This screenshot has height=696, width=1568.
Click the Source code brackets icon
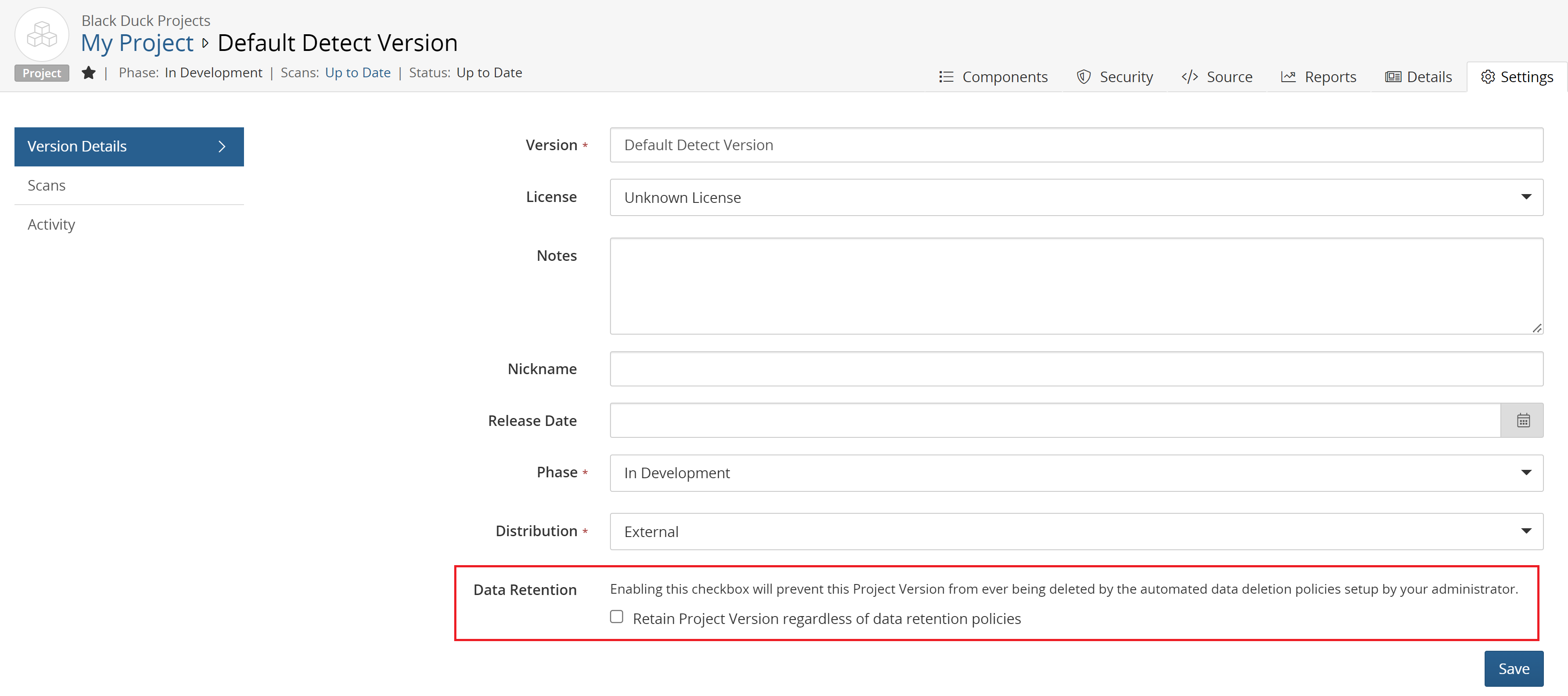(x=1189, y=77)
